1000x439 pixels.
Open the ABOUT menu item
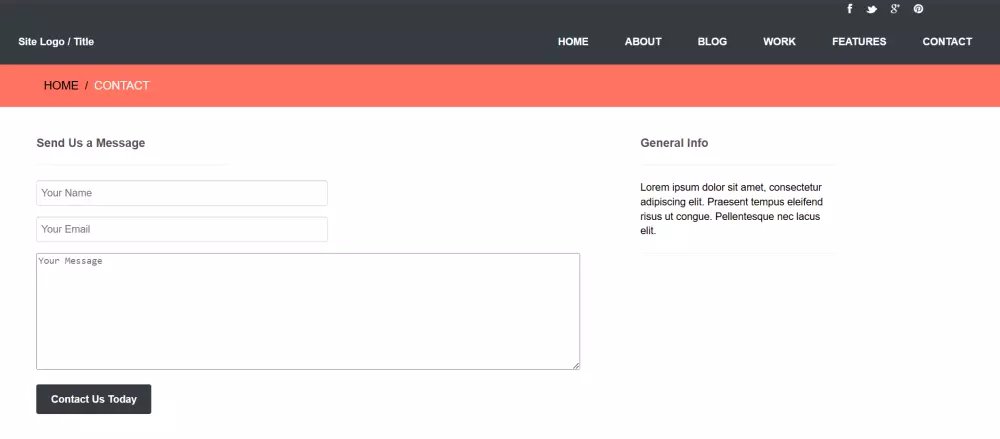[643, 41]
